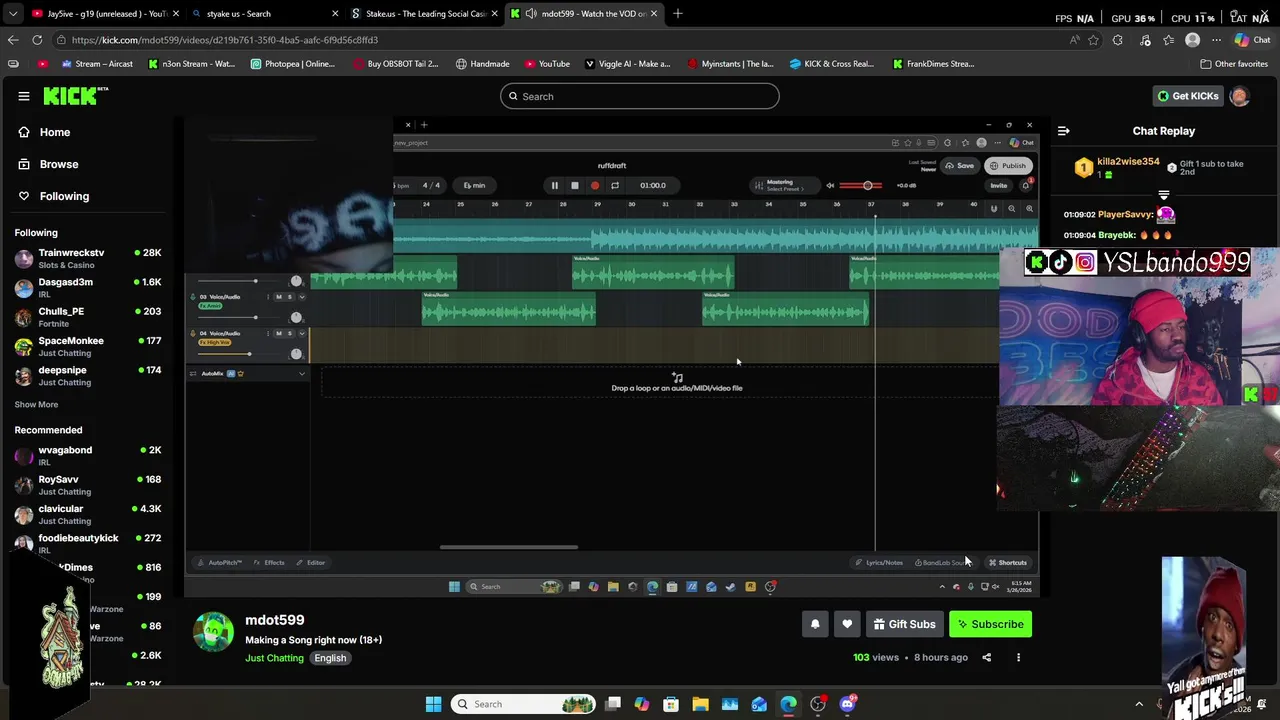Click the Invite button in BandLab
The image size is (1280, 720).
point(998,185)
